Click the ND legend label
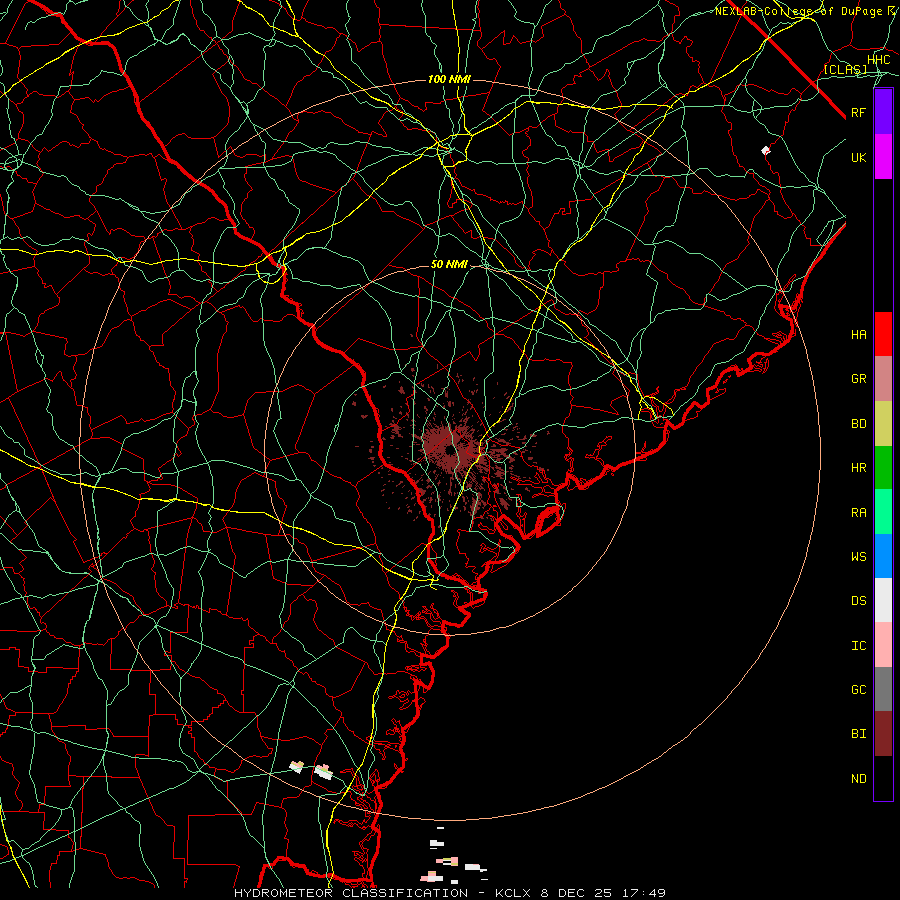The width and height of the screenshot is (900, 900). click(x=858, y=779)
